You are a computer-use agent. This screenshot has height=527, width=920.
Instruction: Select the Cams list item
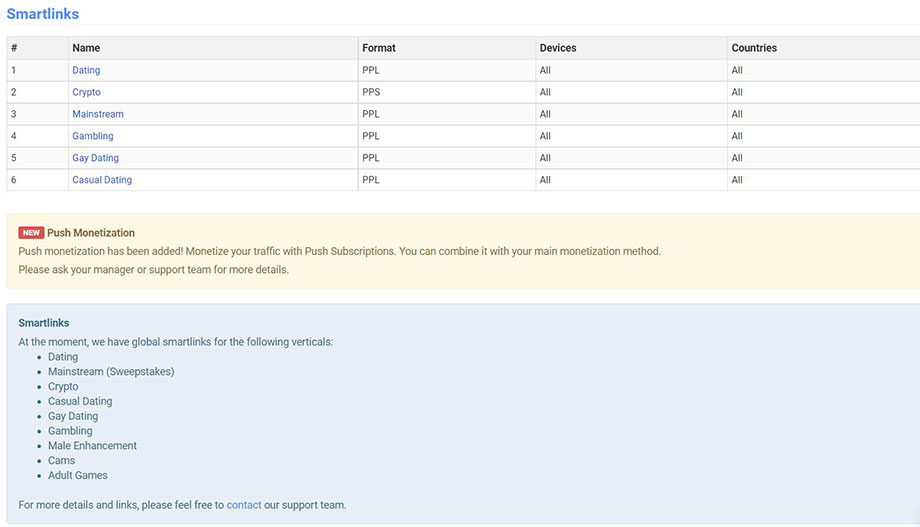[x=61, y=461]
